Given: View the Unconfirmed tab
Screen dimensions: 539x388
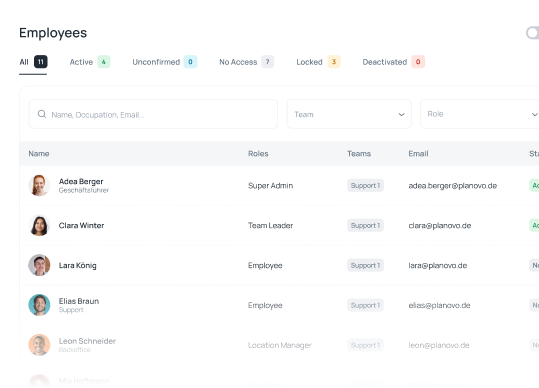Looking at the screenshot, I should [x=165, y=62].
